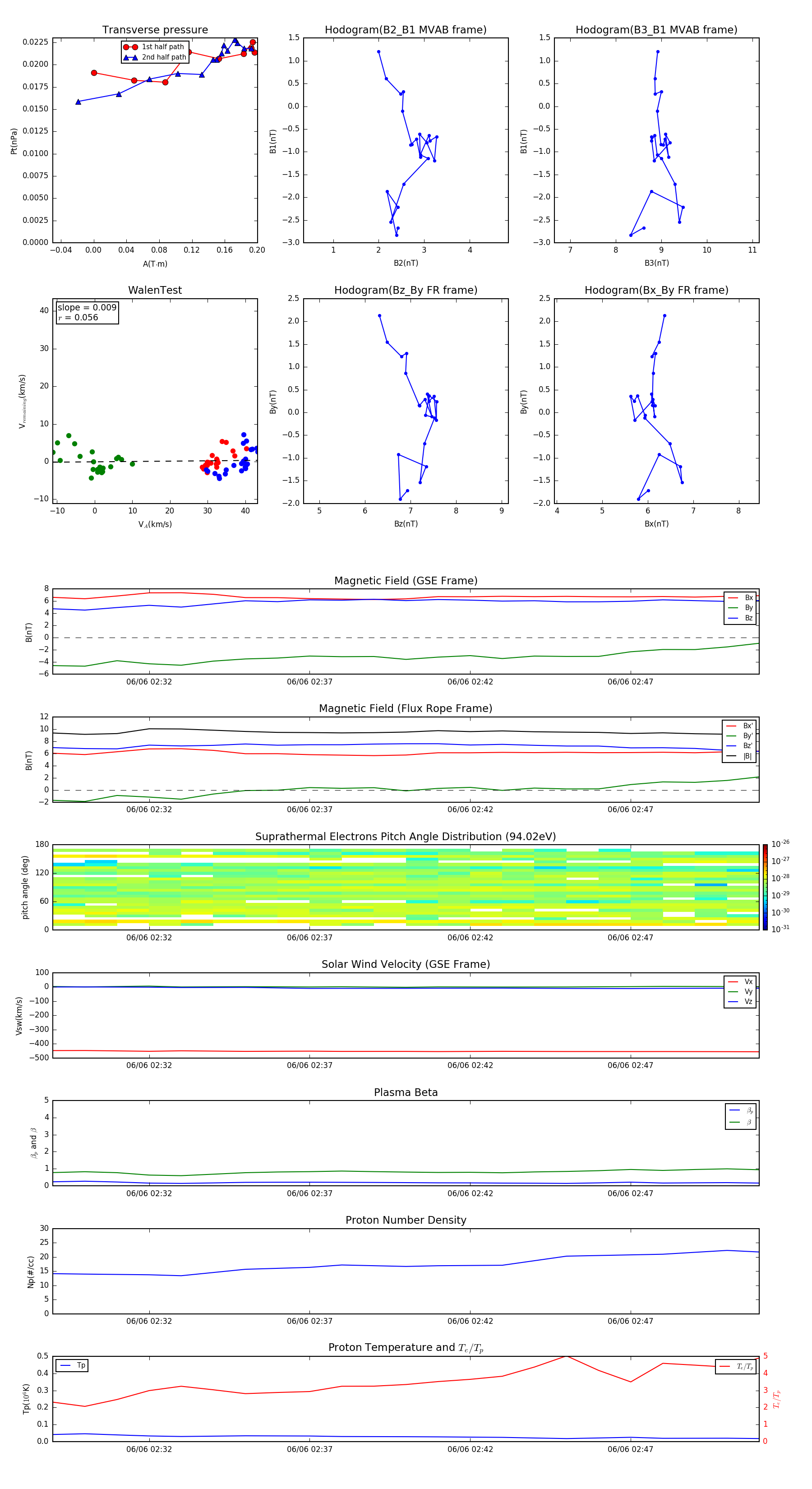This screenshot has height=1489, width=812.
Task: Click the red Te/Tp right axis label
Action: (777, 1399)
